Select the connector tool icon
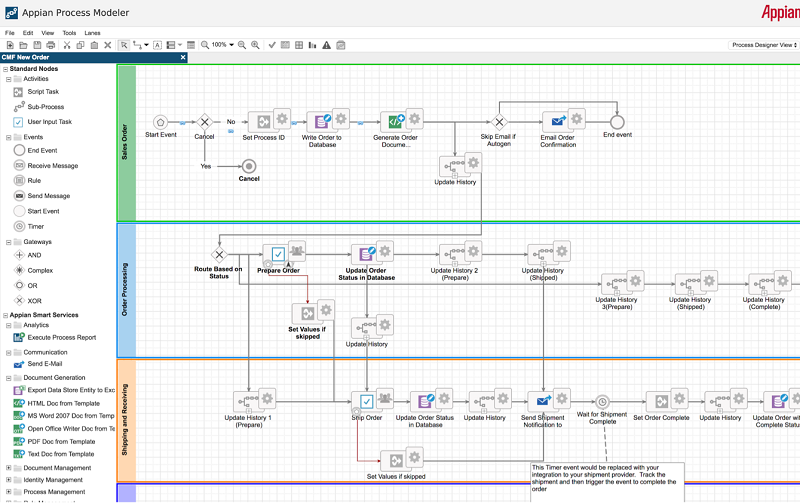Image resolution: width=800 pixels, height=503 pixels. pos(137,45)
